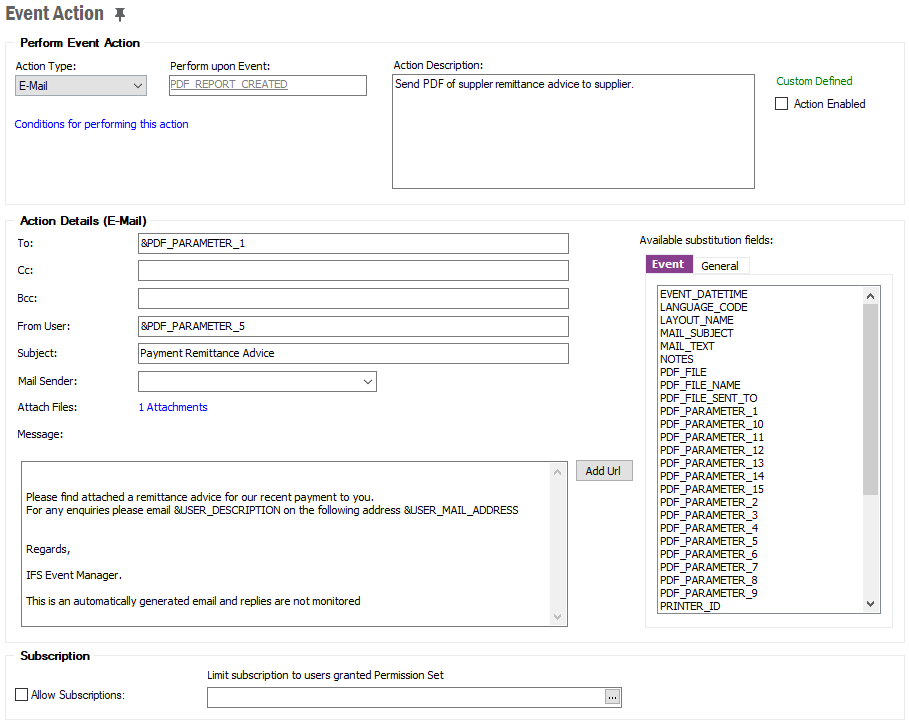Select the Event substitution tab
The width and height of the screenshot is (909, 724).
click(667, 265)
